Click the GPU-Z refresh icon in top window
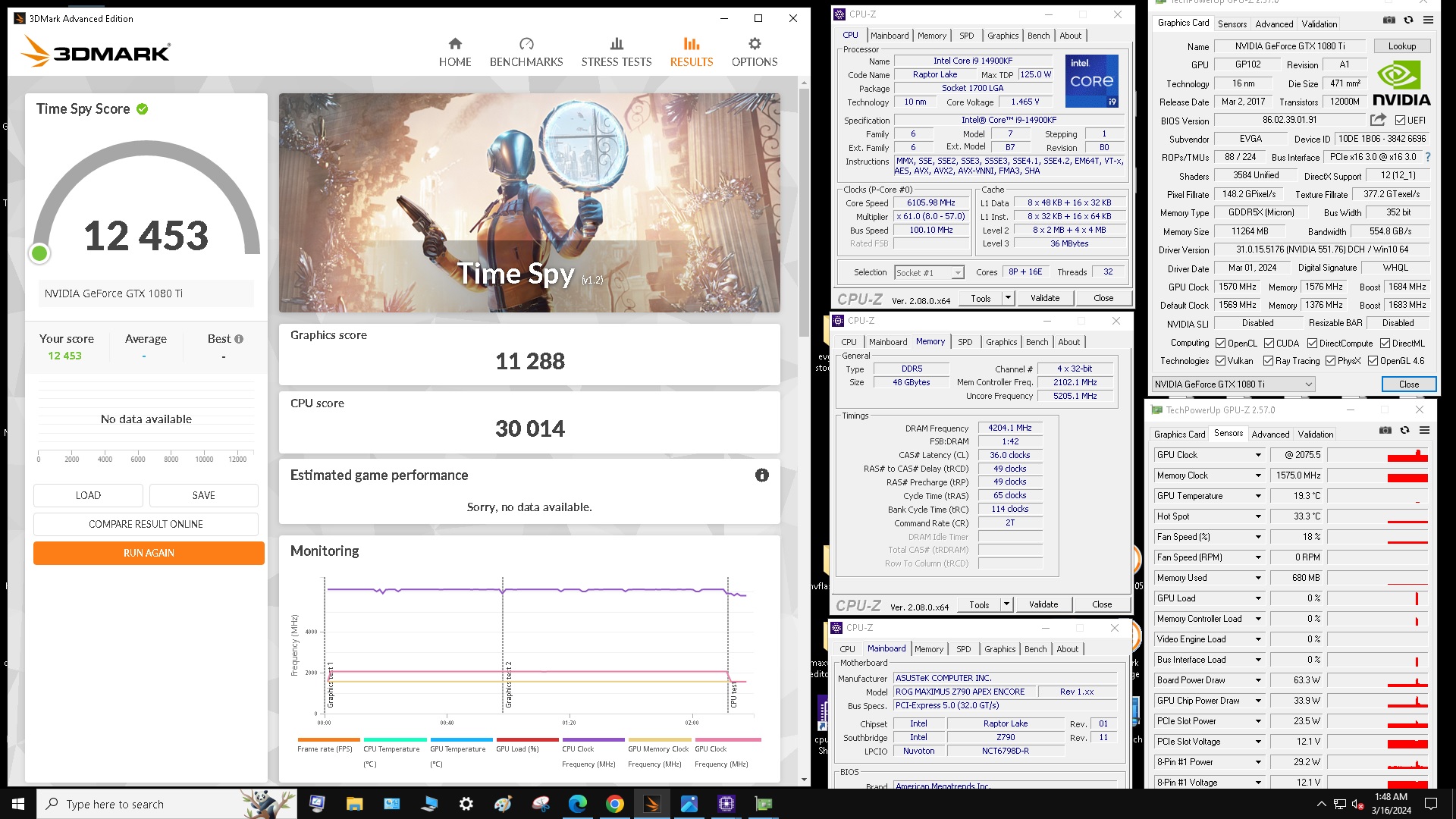The height and width of the screenshot is (819, 1456). [x=1408, y=20]
